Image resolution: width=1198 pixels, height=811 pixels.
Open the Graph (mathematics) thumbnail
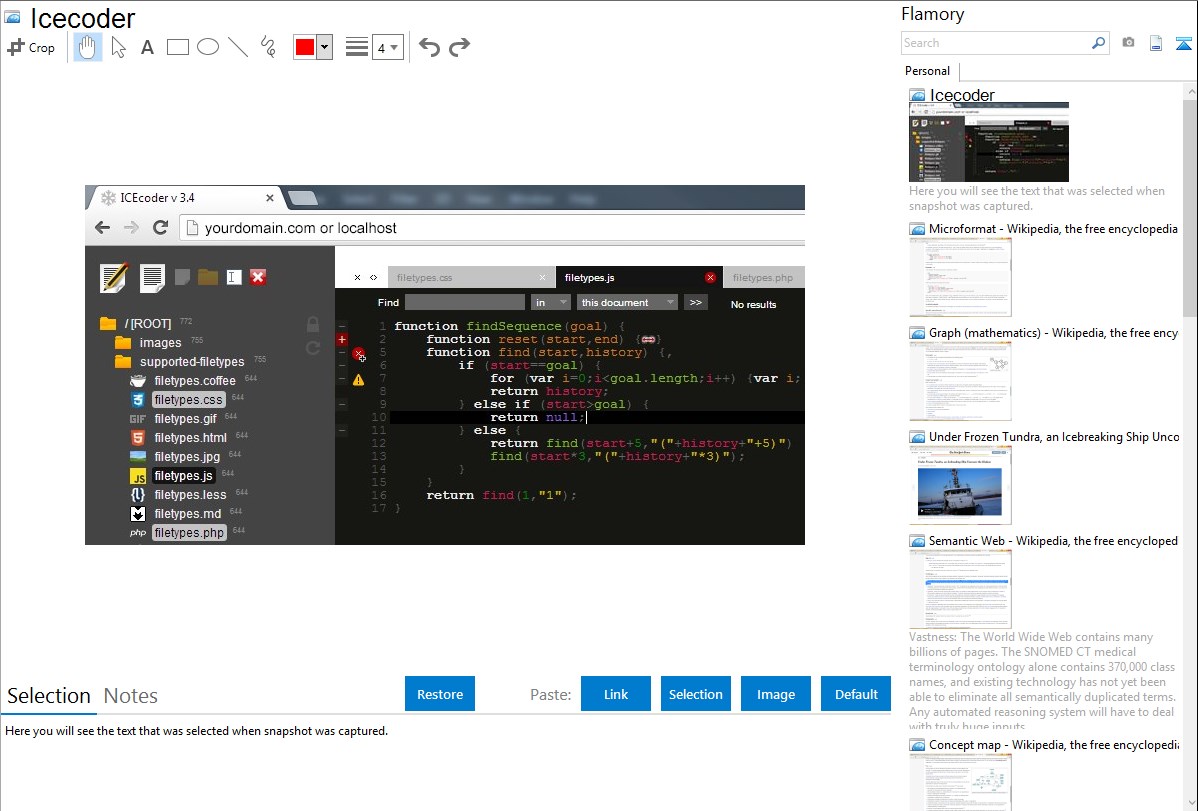960,381
